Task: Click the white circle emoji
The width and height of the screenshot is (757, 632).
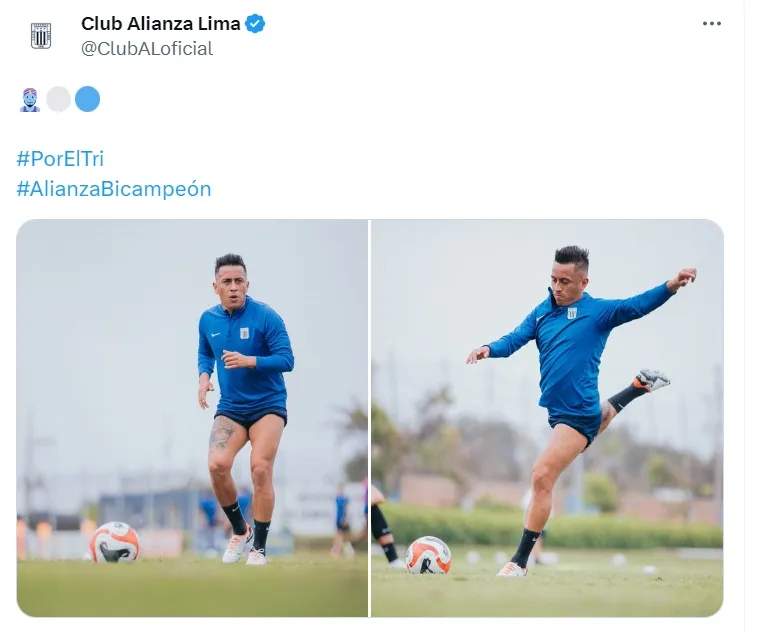Action: [x=58, y=99]
